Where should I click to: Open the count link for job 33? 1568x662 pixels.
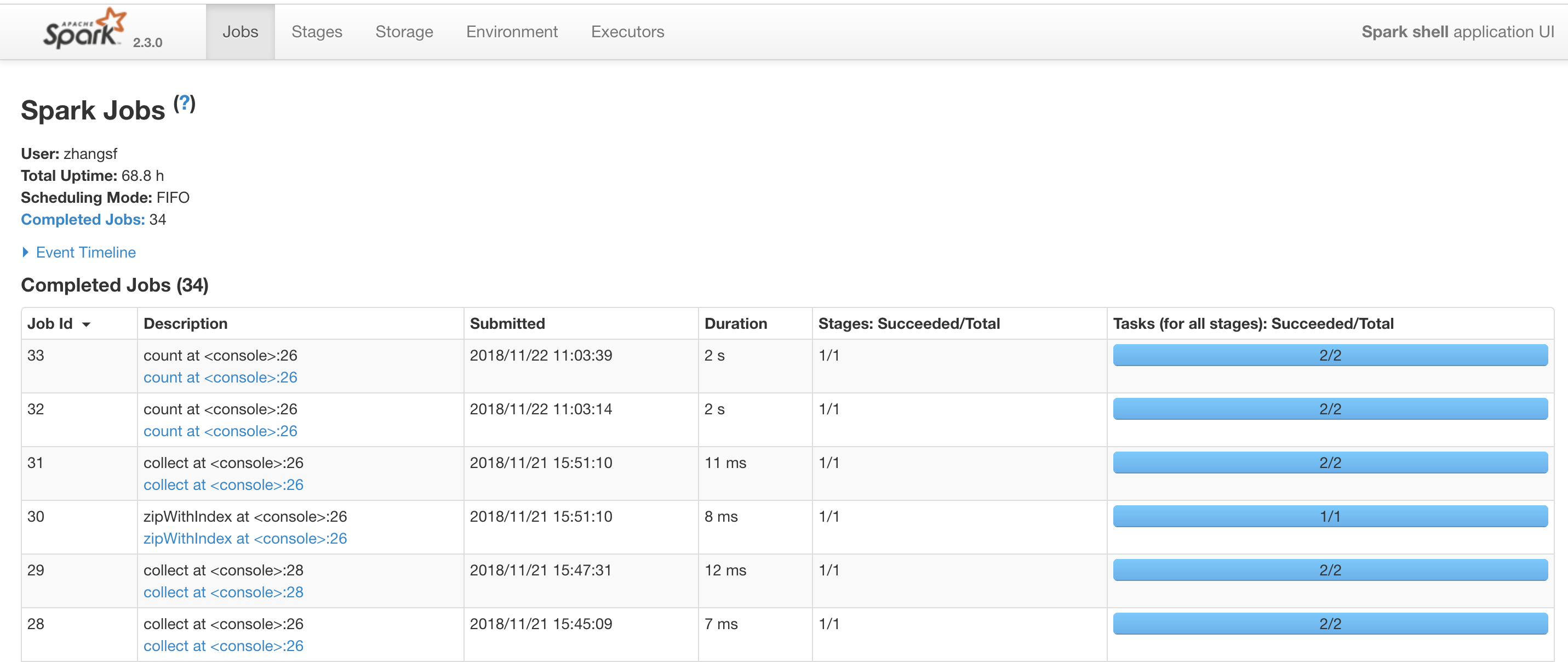point(220,378)
